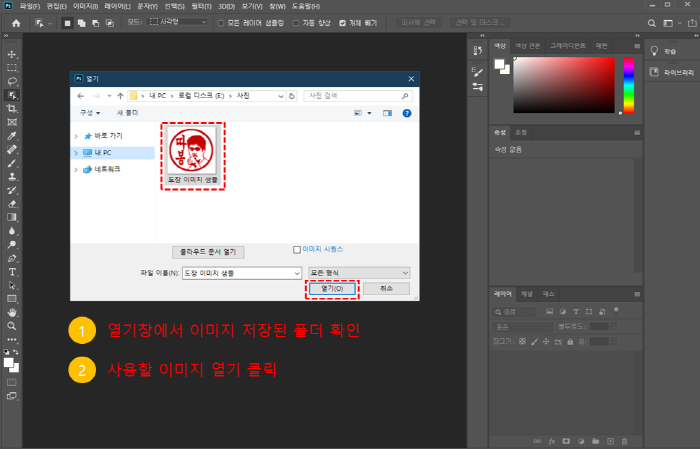Open the Brush Settings panel icon
The height and width of the screenshot is (449, 700).
click(x=478, y=71)
